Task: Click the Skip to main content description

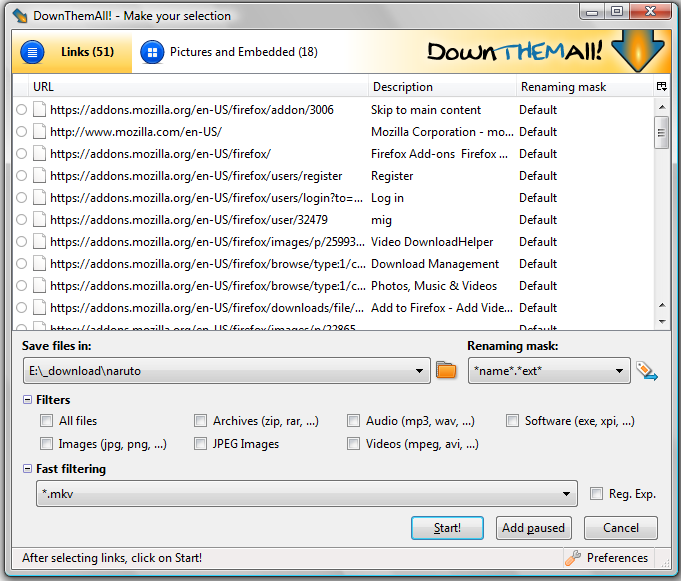Action: click(x=426, y=110)
